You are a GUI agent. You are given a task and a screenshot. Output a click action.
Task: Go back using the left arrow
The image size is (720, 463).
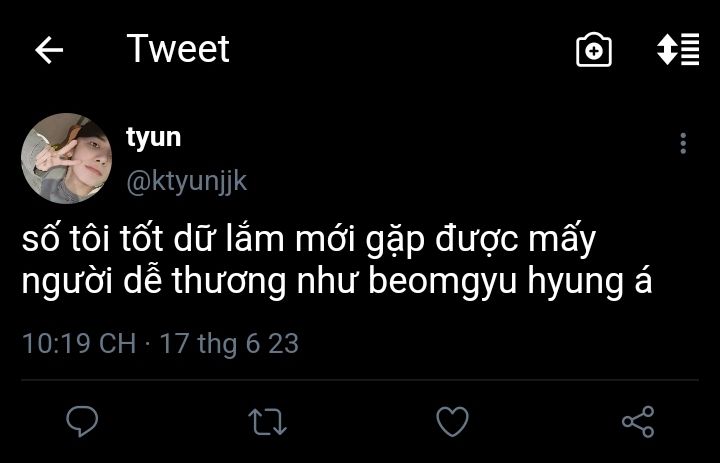point(49,51)
